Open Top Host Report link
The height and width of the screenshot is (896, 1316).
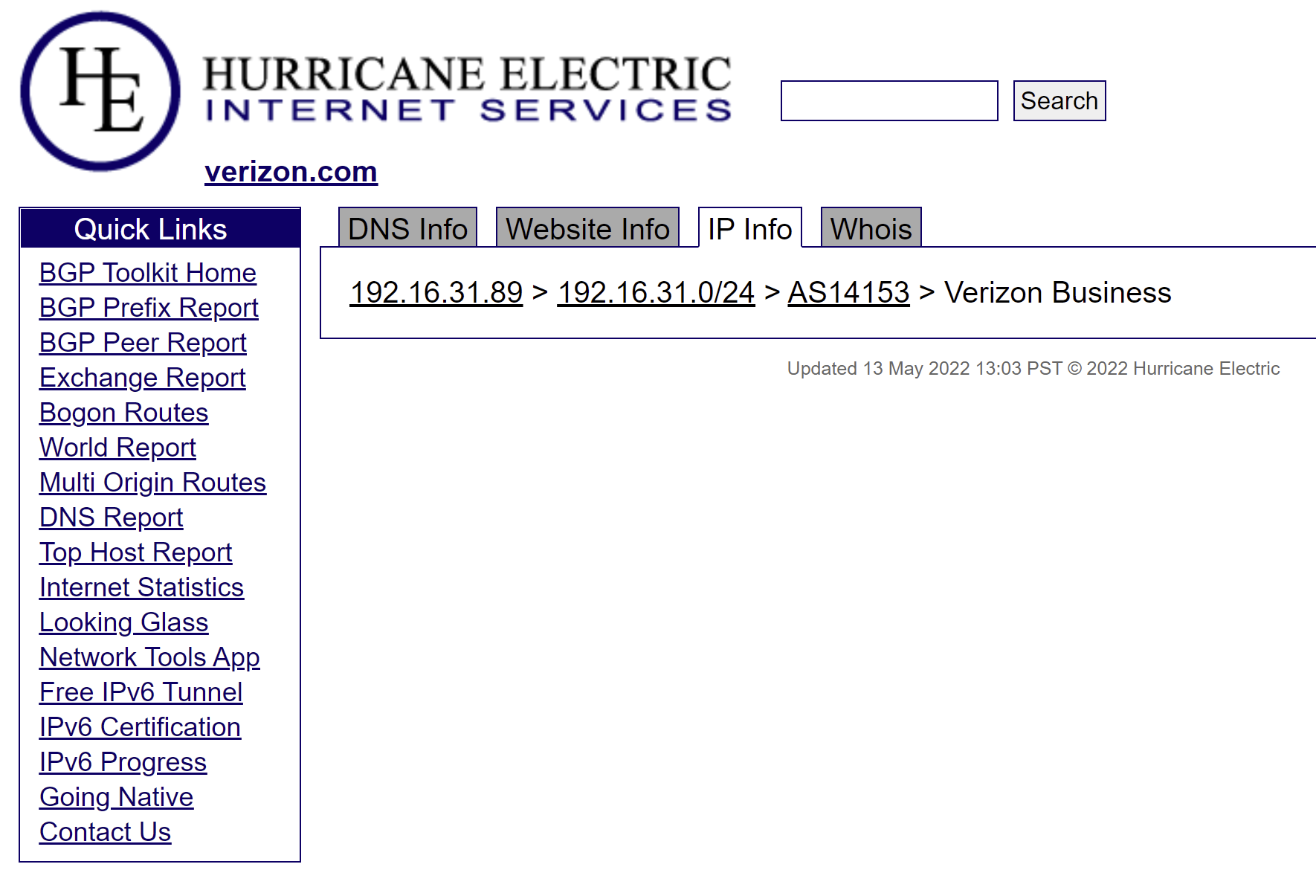pyautogui.click(x=135, y=552)
